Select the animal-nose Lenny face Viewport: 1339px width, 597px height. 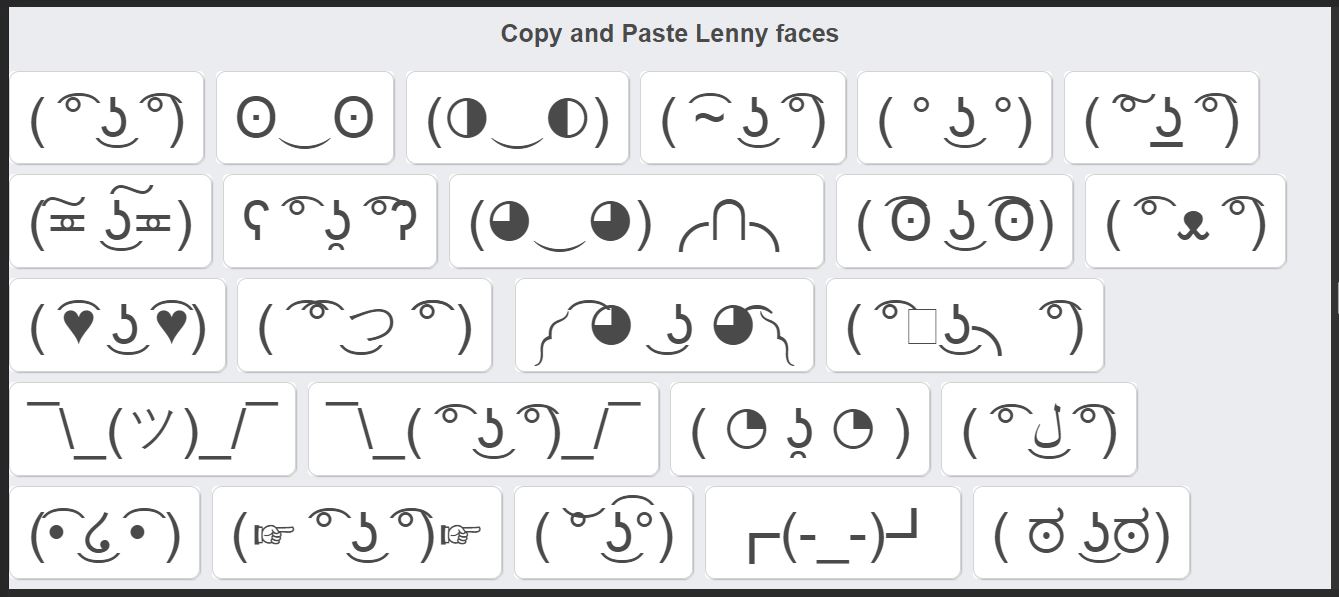coord(1185,221)
